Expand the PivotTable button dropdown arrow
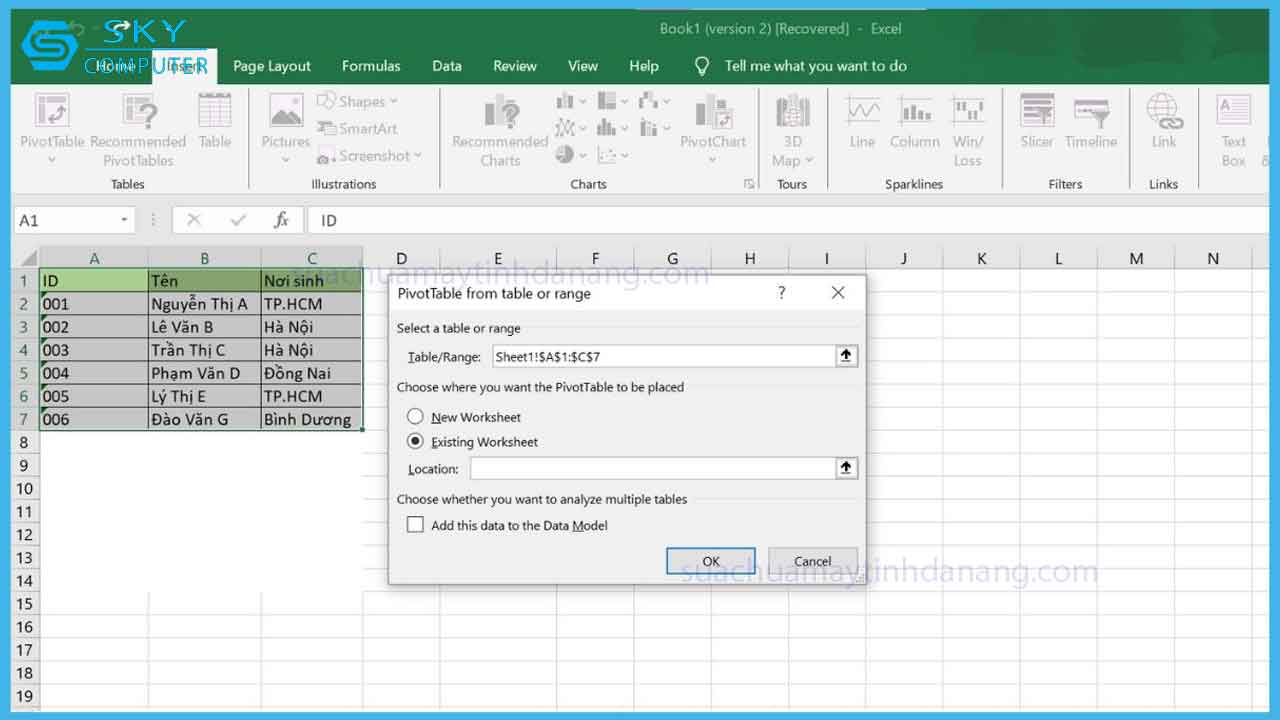Image resolution: width=1280 pixels, height=720 pixels. (x=52, y=160)
